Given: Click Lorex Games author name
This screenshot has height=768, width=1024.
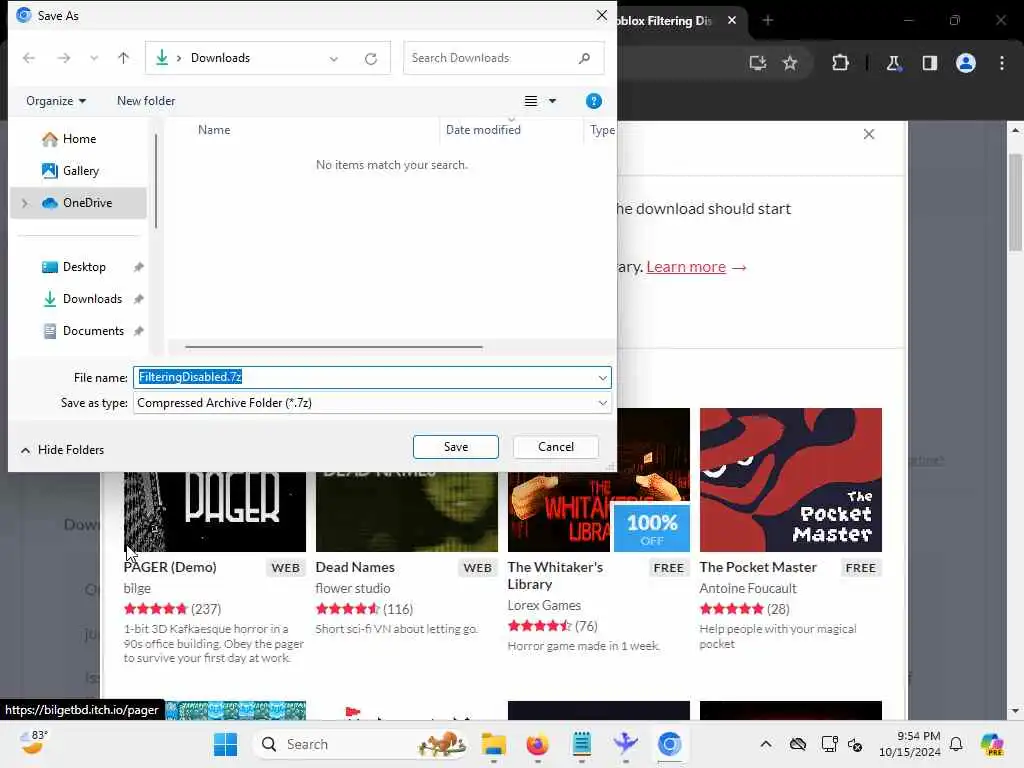Looking at the screenshot, I should click(x=544, y=605).
